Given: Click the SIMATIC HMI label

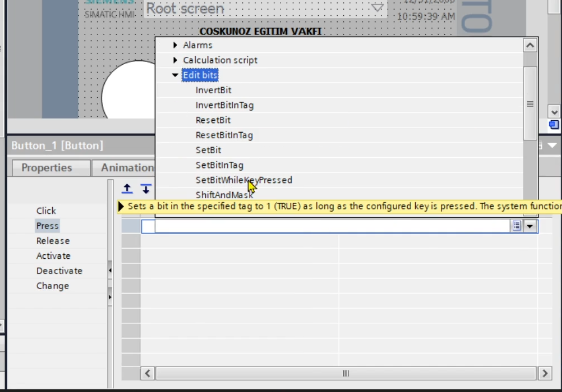Looking at the screenshot, I should pos(110,15).
